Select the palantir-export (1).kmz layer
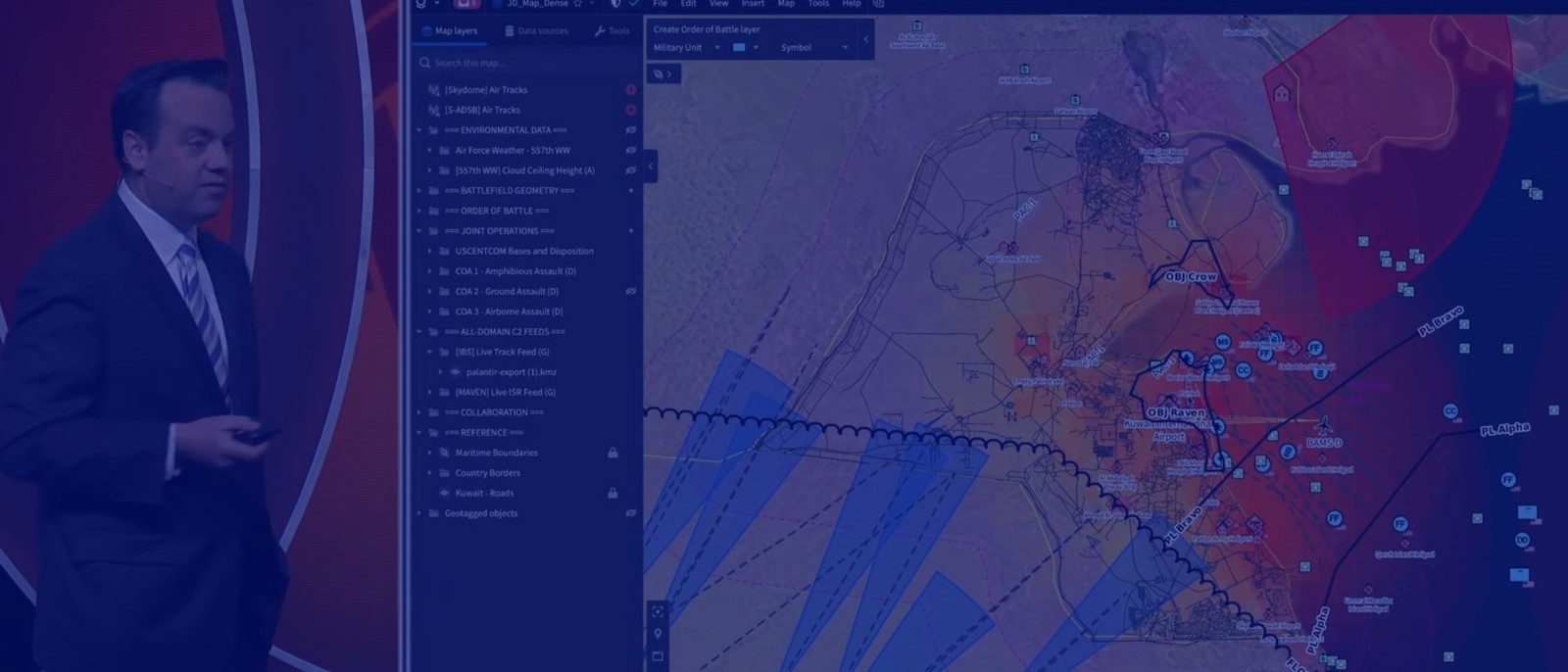Viewport: 1568px width, 672px height. pyautogui.click(x=511, y=372)
